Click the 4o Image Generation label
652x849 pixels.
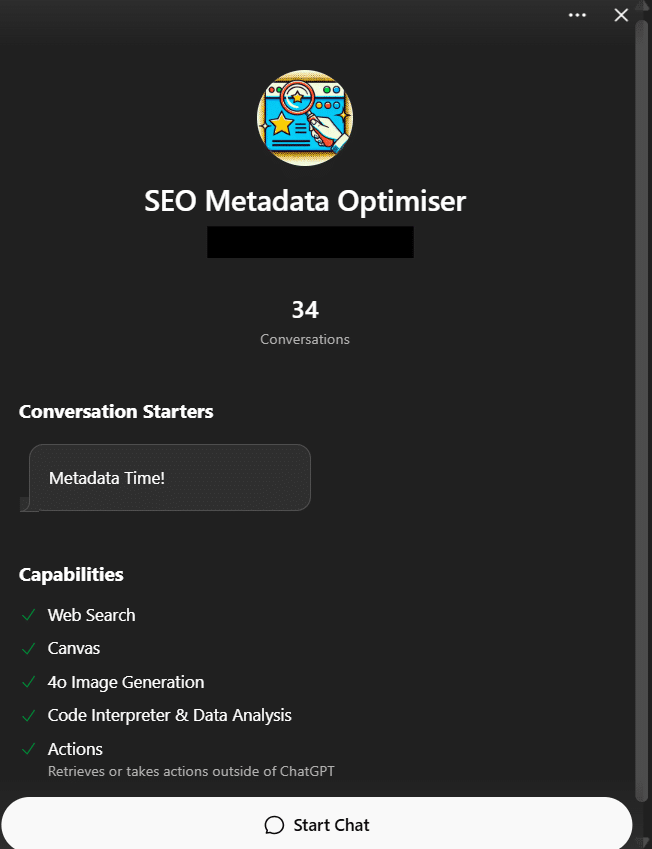(x=126, y=682)
